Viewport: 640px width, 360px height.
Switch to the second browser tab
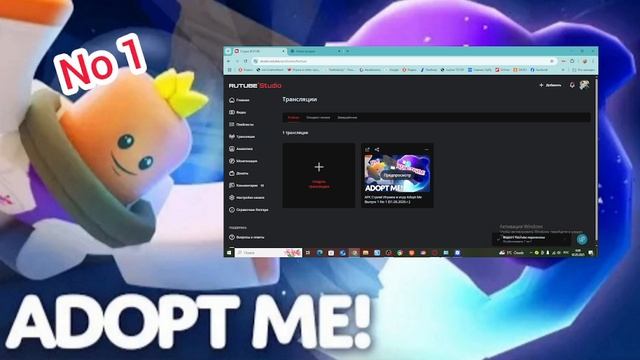315,51
